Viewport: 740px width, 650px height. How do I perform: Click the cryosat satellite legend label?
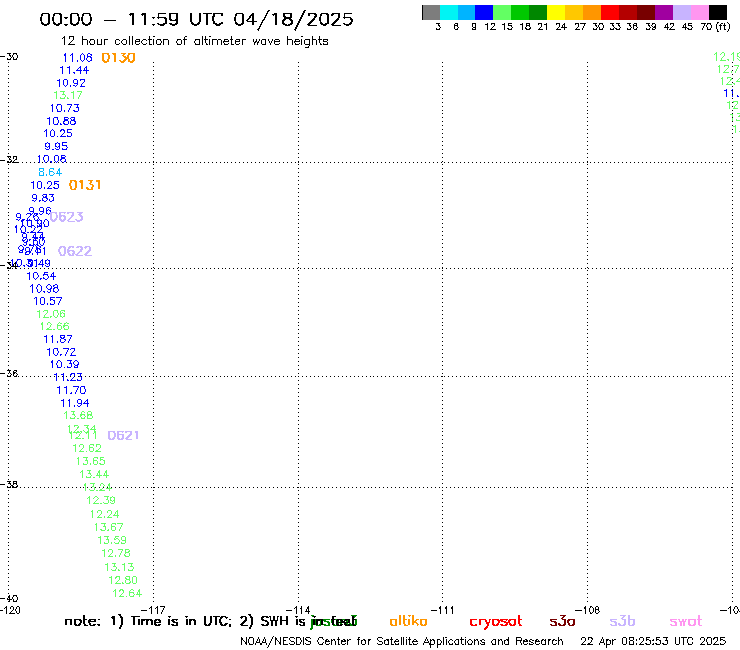click(x=496, y=622)
